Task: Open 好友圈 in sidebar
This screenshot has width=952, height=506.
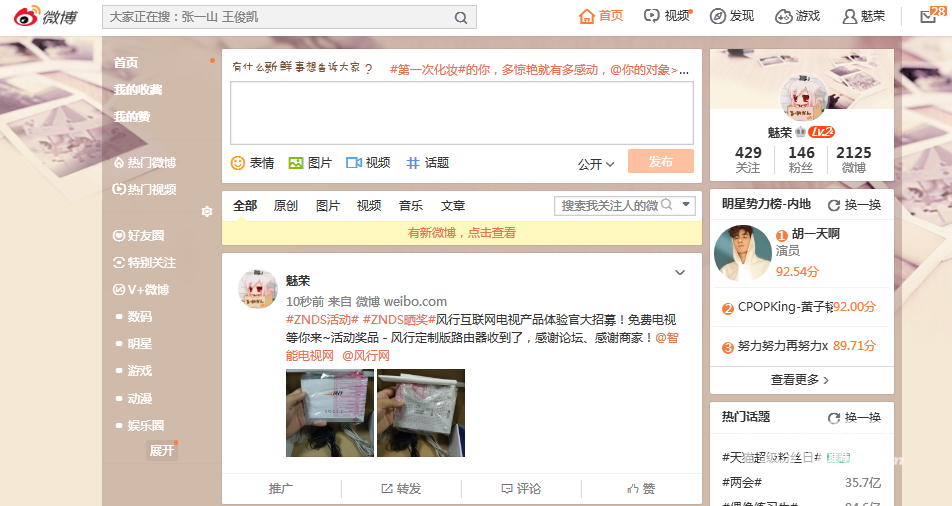Action: (x=138, y=235)
